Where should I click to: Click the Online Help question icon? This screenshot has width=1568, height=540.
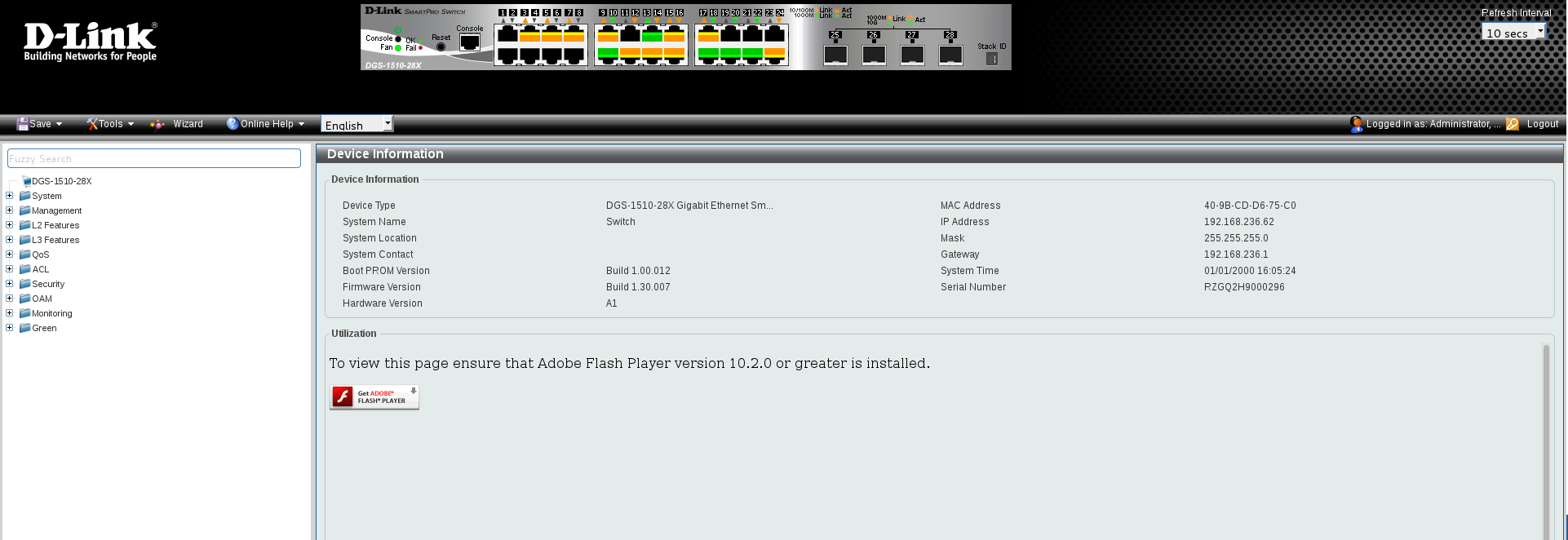click(233, 124)
